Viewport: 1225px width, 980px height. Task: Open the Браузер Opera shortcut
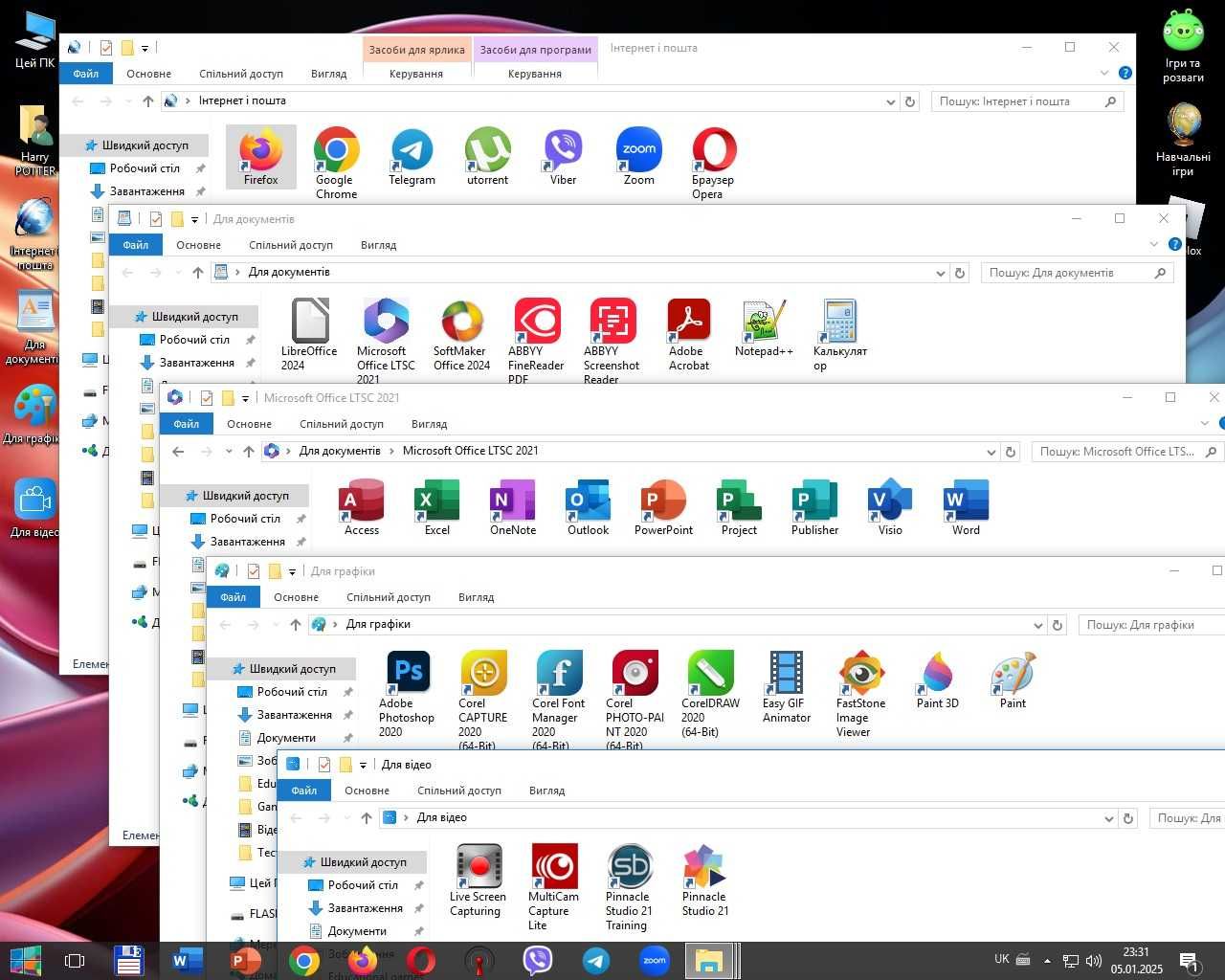click(x=713, y=163)
